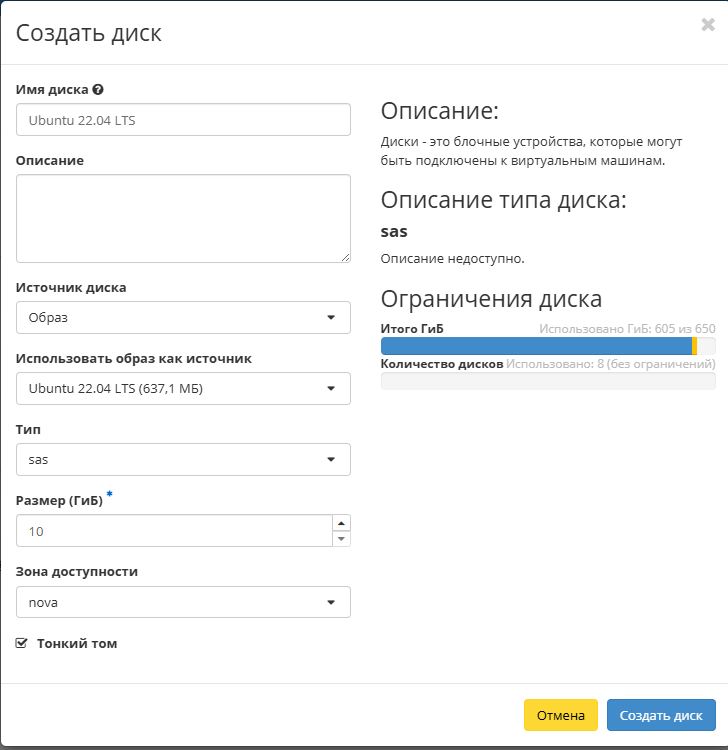Click inside the Описание text area
The height and width of the screenshot is (750, 728).
tap(183, 218)
